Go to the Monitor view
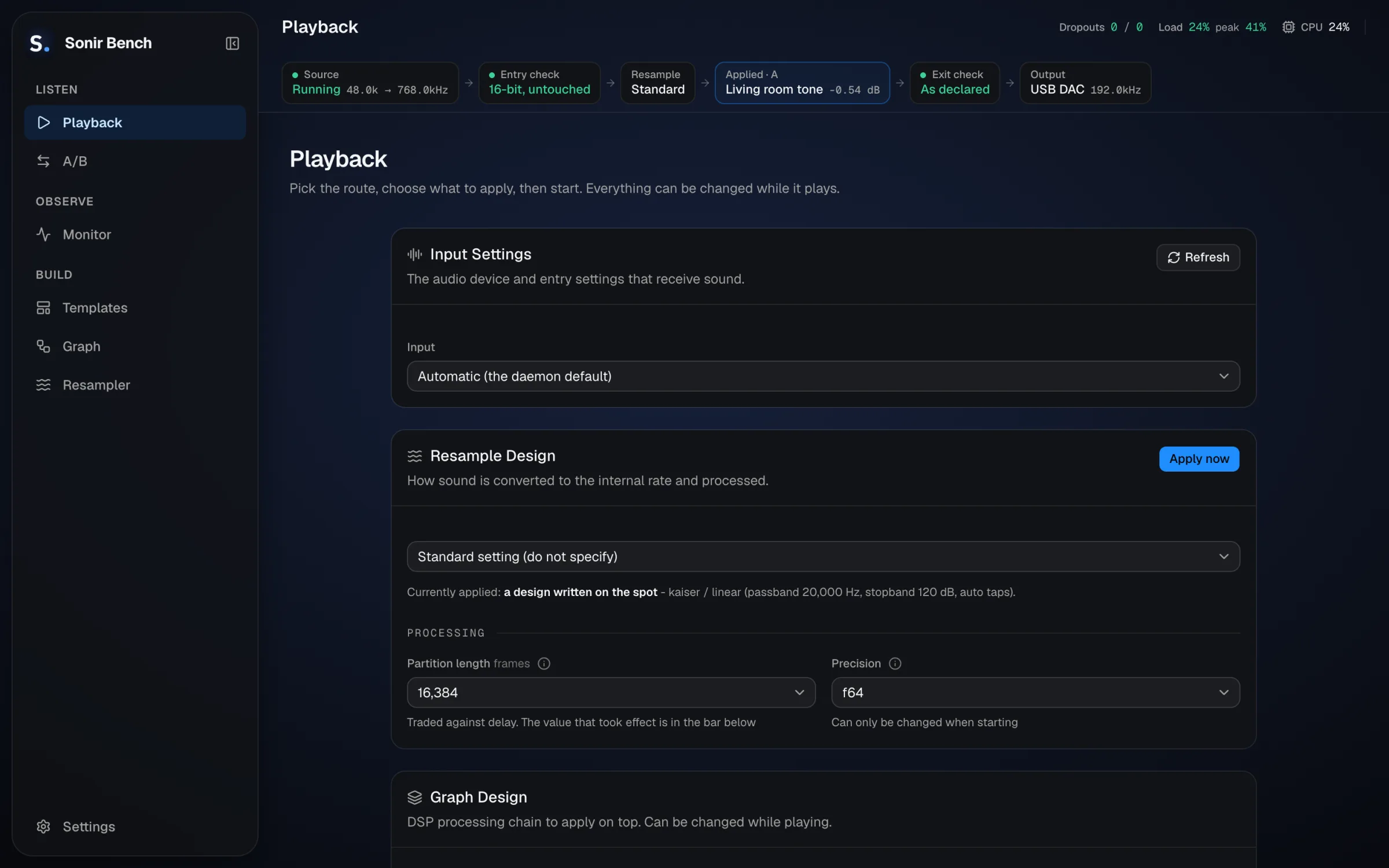 pyautogui.click(x=135, y=234)
